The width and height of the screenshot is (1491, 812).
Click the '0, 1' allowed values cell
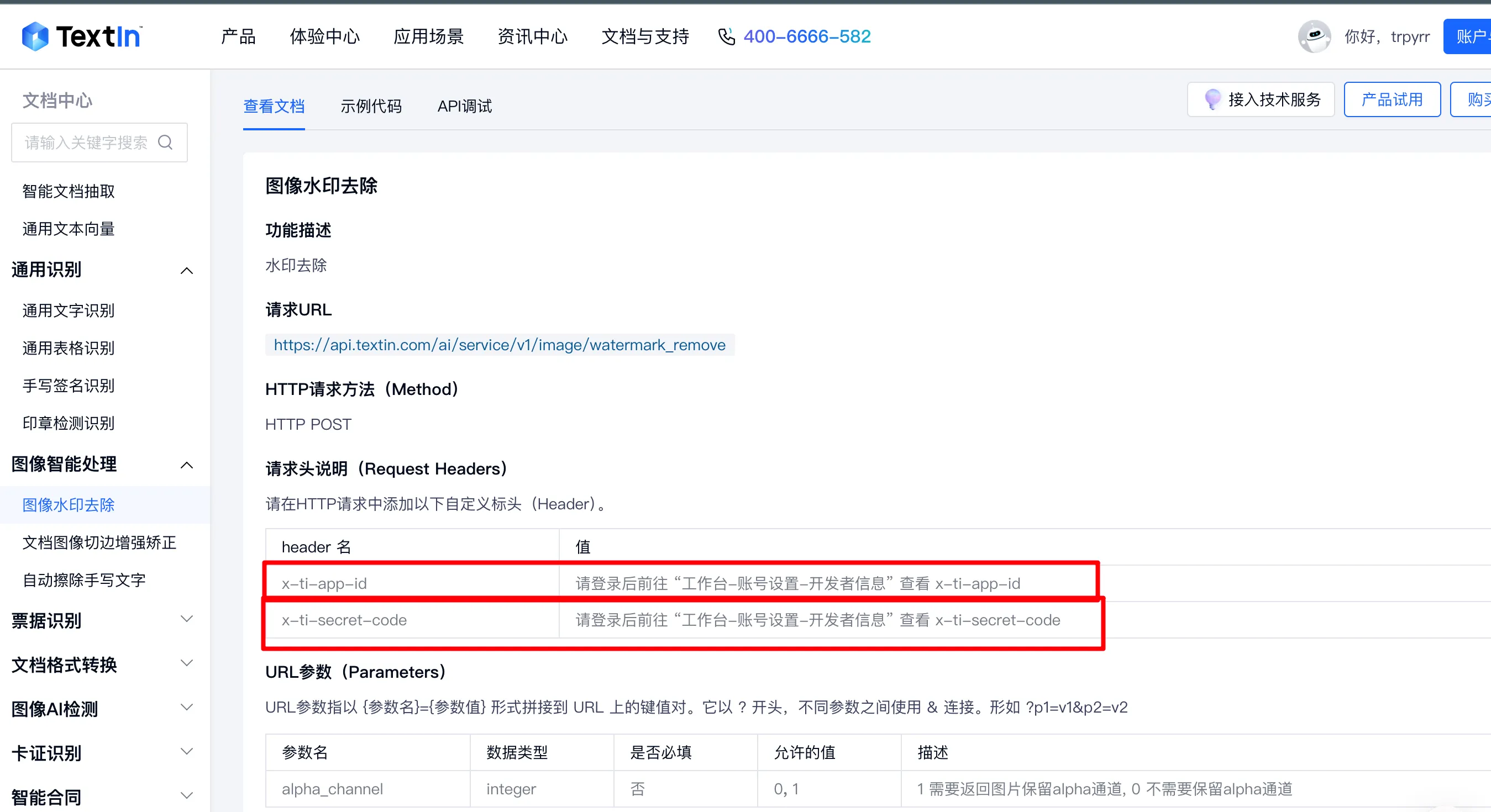tap(830, 789)
